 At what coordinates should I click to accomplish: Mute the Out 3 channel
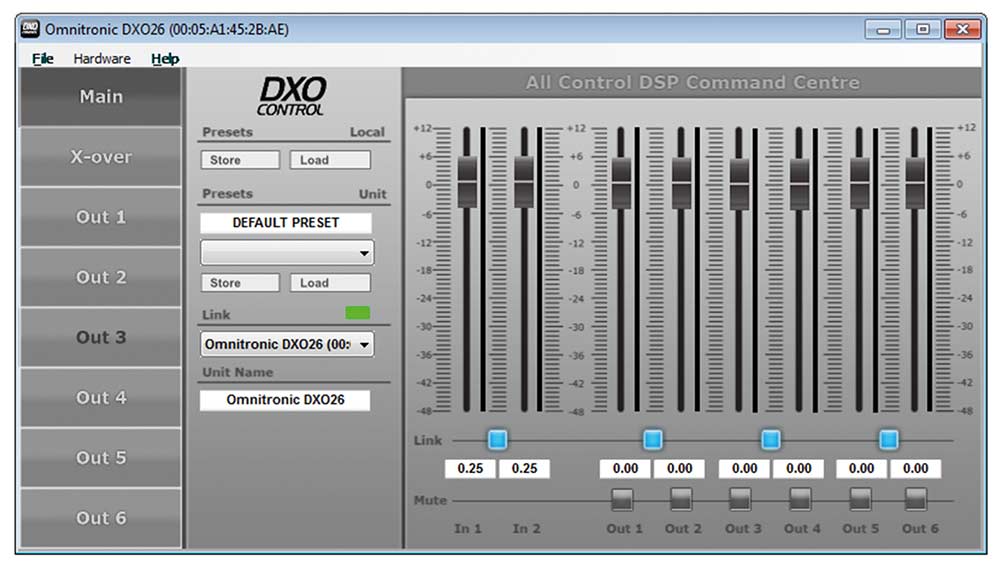740,500
